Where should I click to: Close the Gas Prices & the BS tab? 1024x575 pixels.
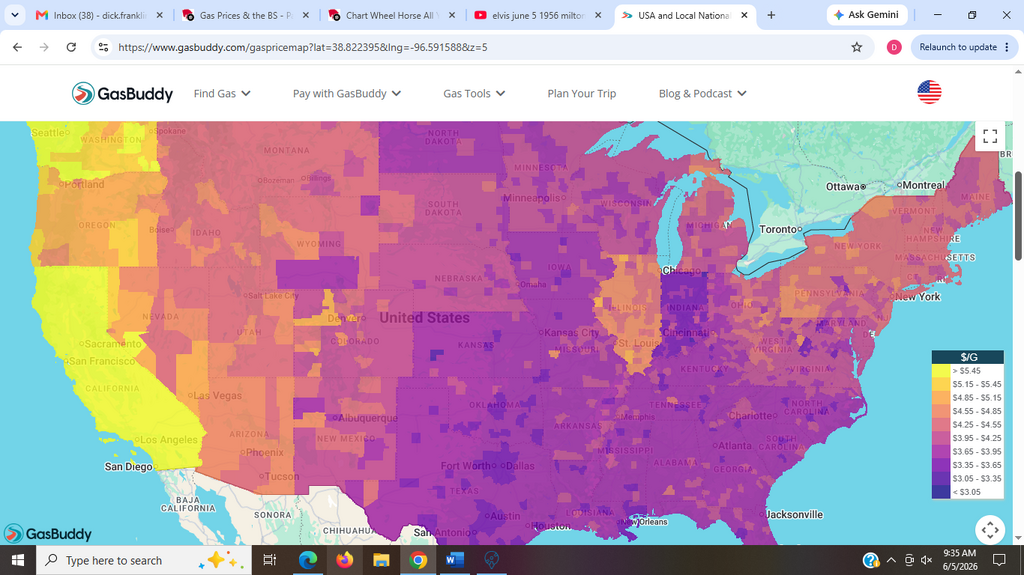pyautogui.click(x=306, y=15)
